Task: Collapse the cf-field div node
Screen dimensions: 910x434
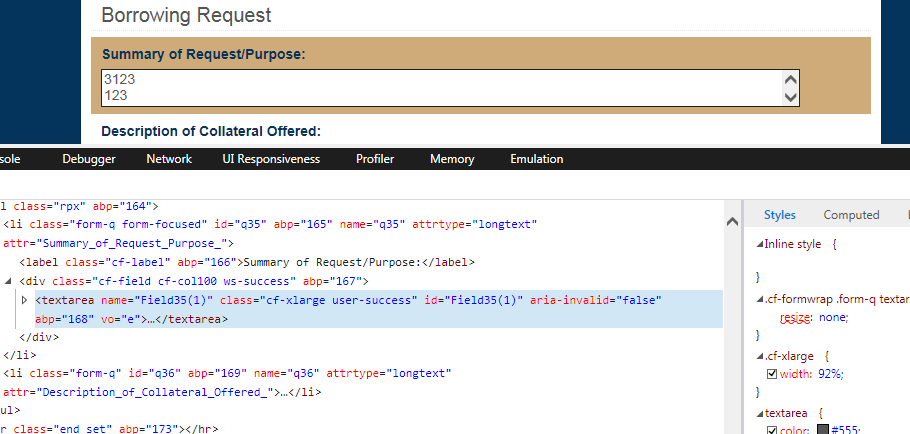Action: point(8,281)
